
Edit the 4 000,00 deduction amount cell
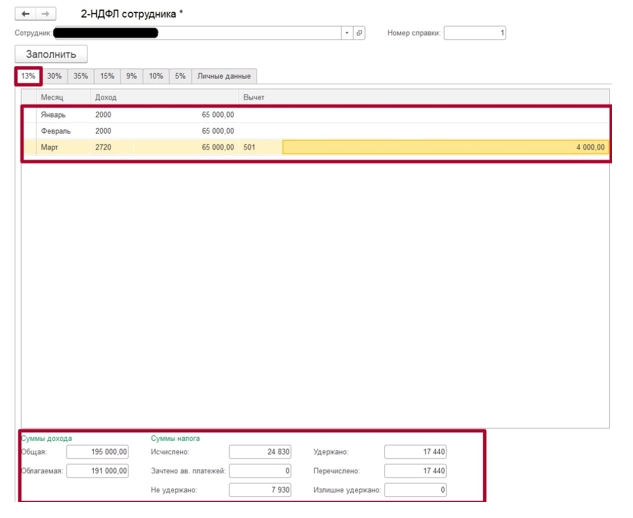pyautogui.click(x=445, y=147)
